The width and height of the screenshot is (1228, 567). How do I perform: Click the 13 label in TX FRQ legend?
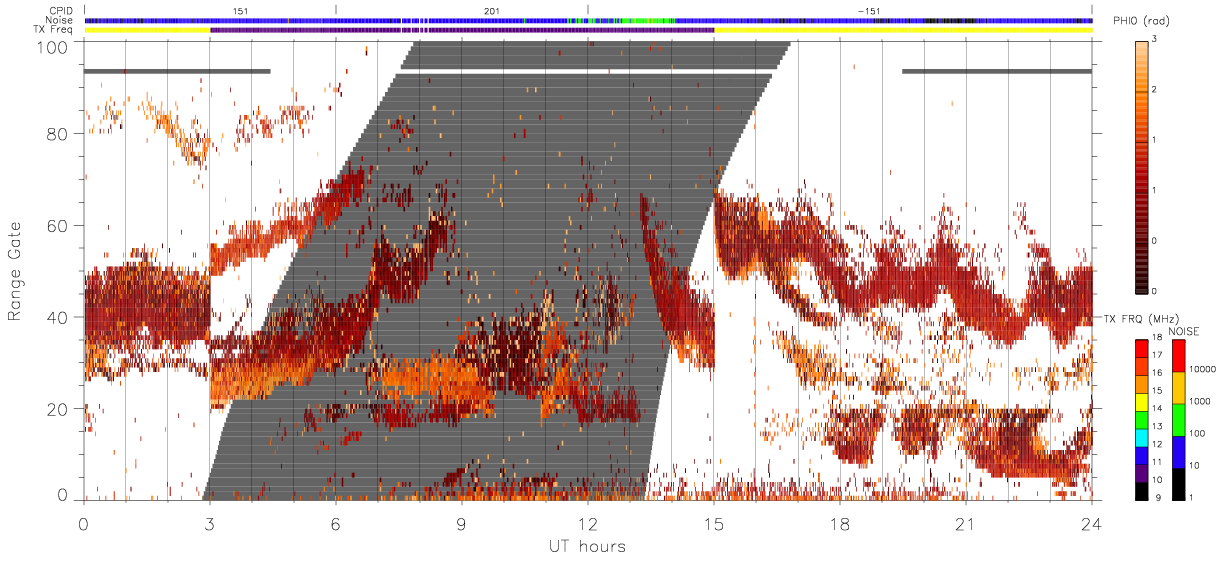1157,426
